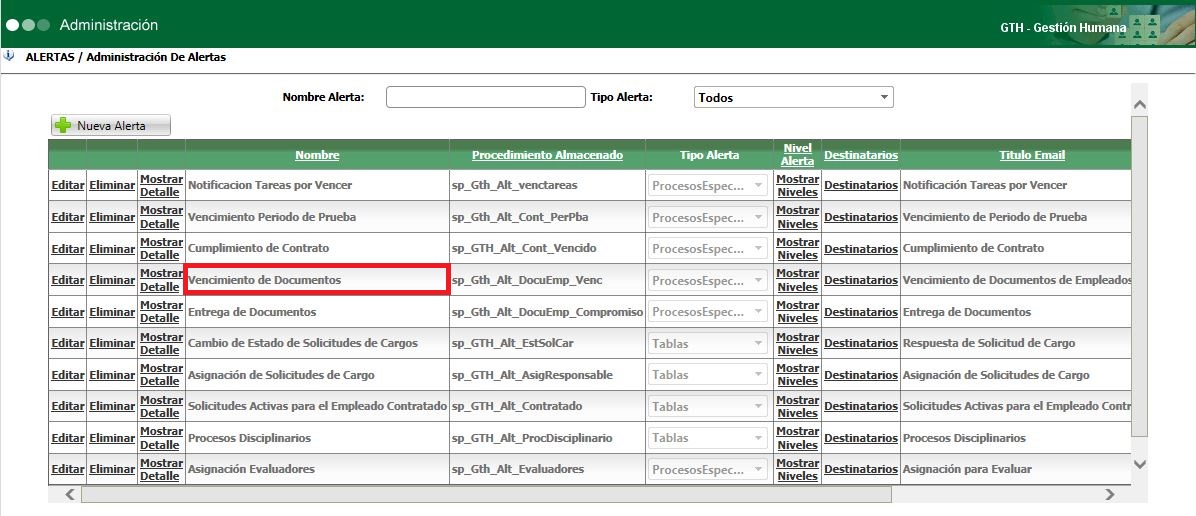This screenshot has height=516, width=1196.
Task: Select Respuesta de Solicitud de Cargo email title
Action: pos(989,343)
